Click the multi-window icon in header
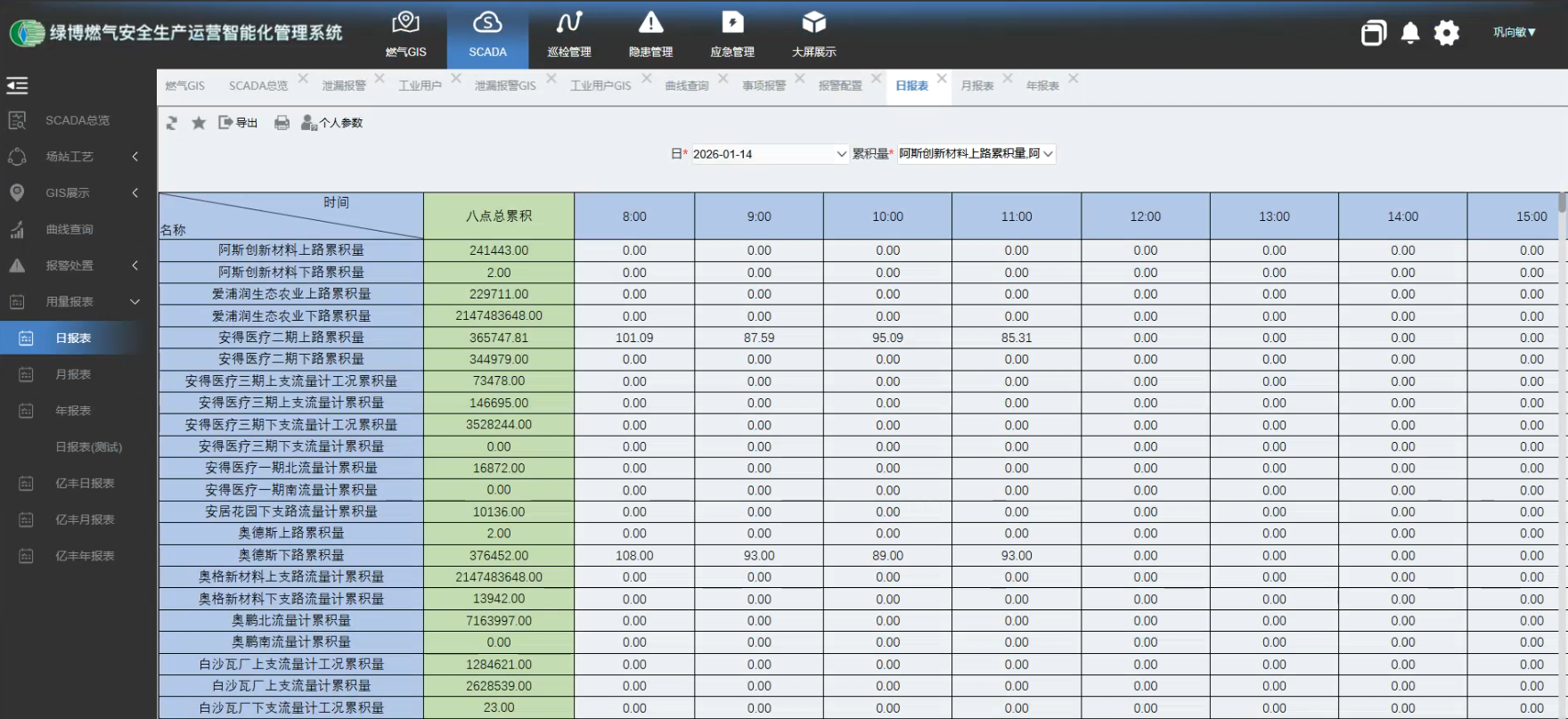1568x719 pixels. (1374, 34)
